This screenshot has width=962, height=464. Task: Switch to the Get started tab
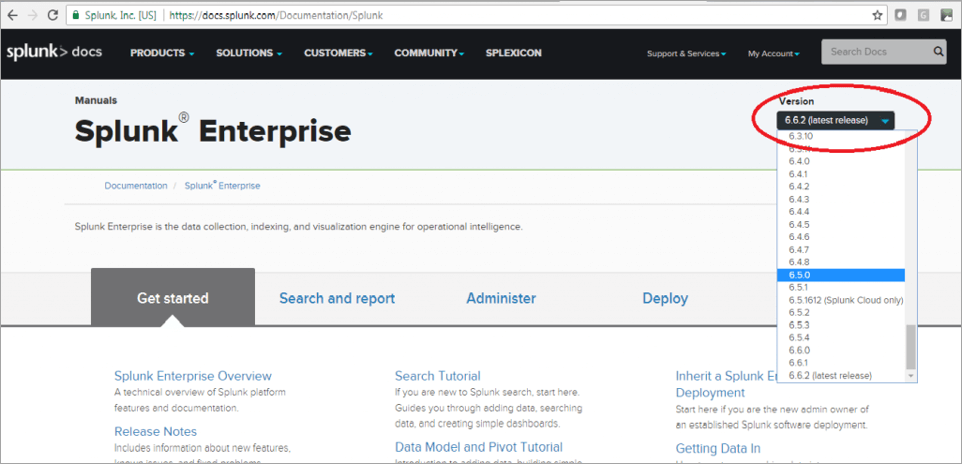coord(172,298)
